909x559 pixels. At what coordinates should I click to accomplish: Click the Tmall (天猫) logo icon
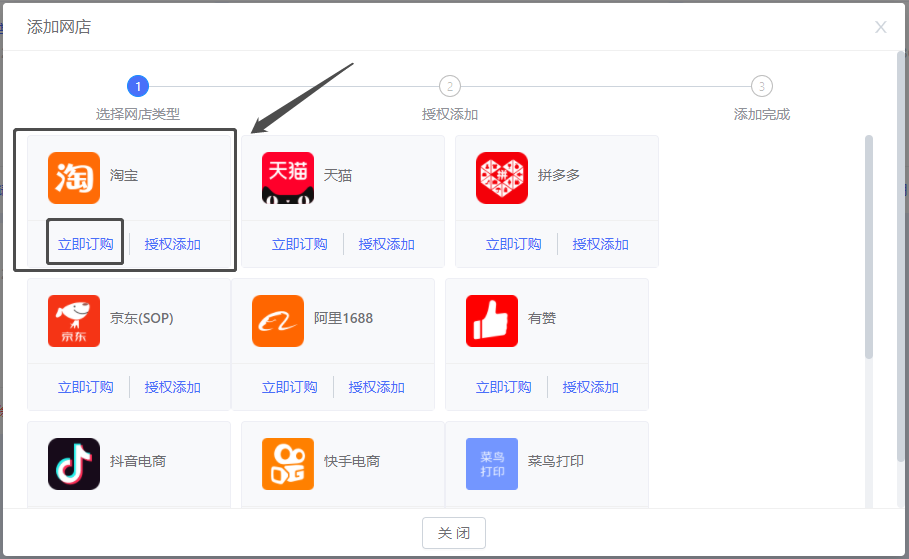click(288, 178)
